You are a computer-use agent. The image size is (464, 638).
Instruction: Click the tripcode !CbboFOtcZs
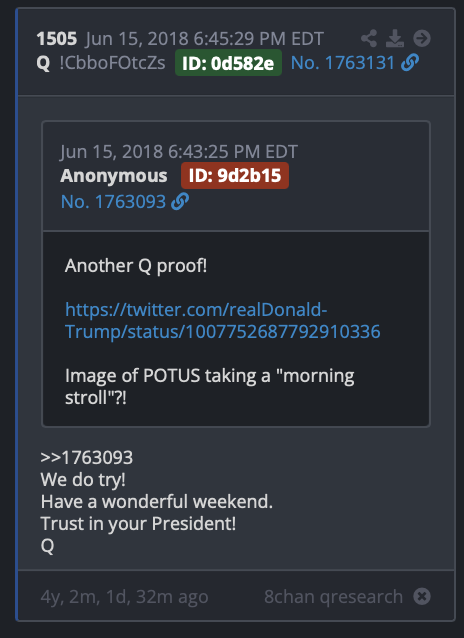[x=112, y=63]
